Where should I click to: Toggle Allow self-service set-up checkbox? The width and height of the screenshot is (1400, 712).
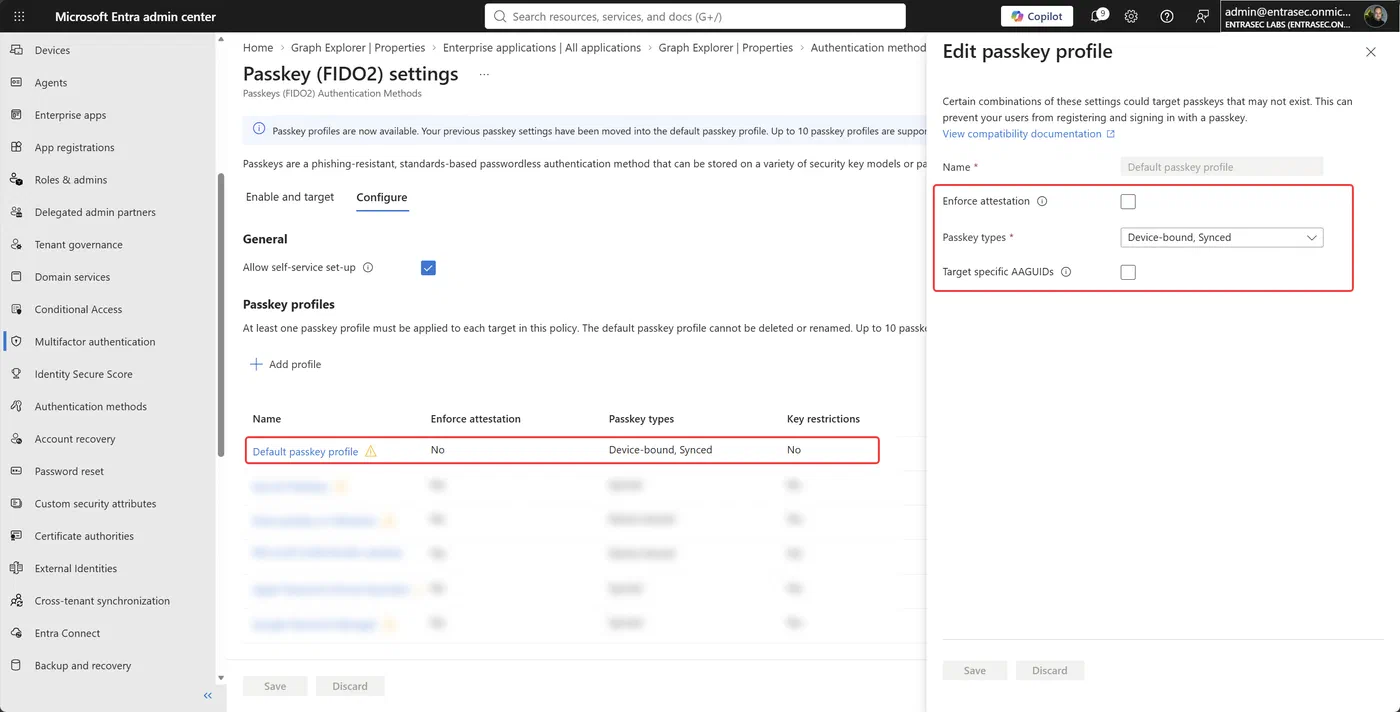tap(428, 268)
